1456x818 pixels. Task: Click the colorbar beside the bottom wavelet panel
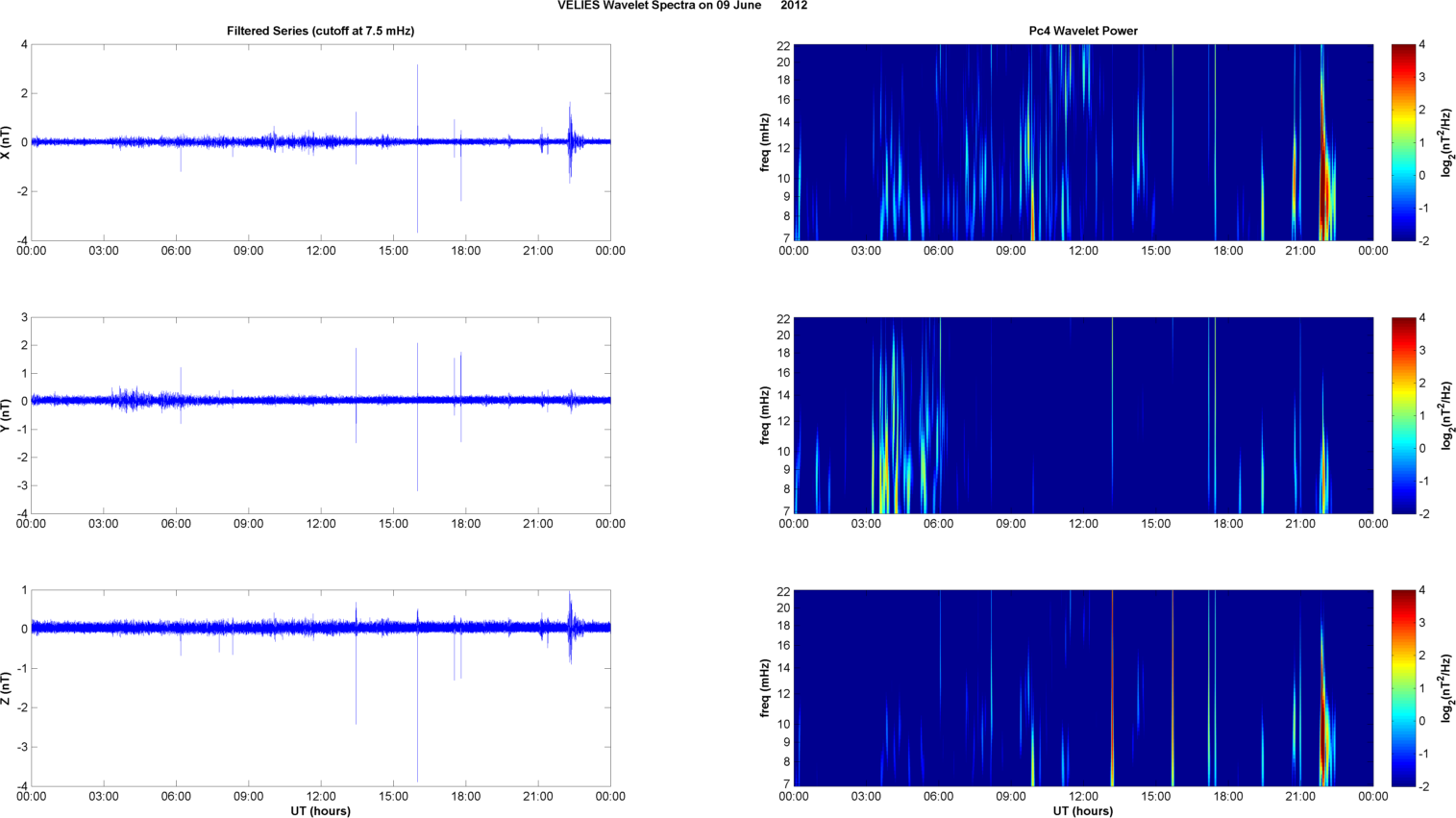(1403, 688)
